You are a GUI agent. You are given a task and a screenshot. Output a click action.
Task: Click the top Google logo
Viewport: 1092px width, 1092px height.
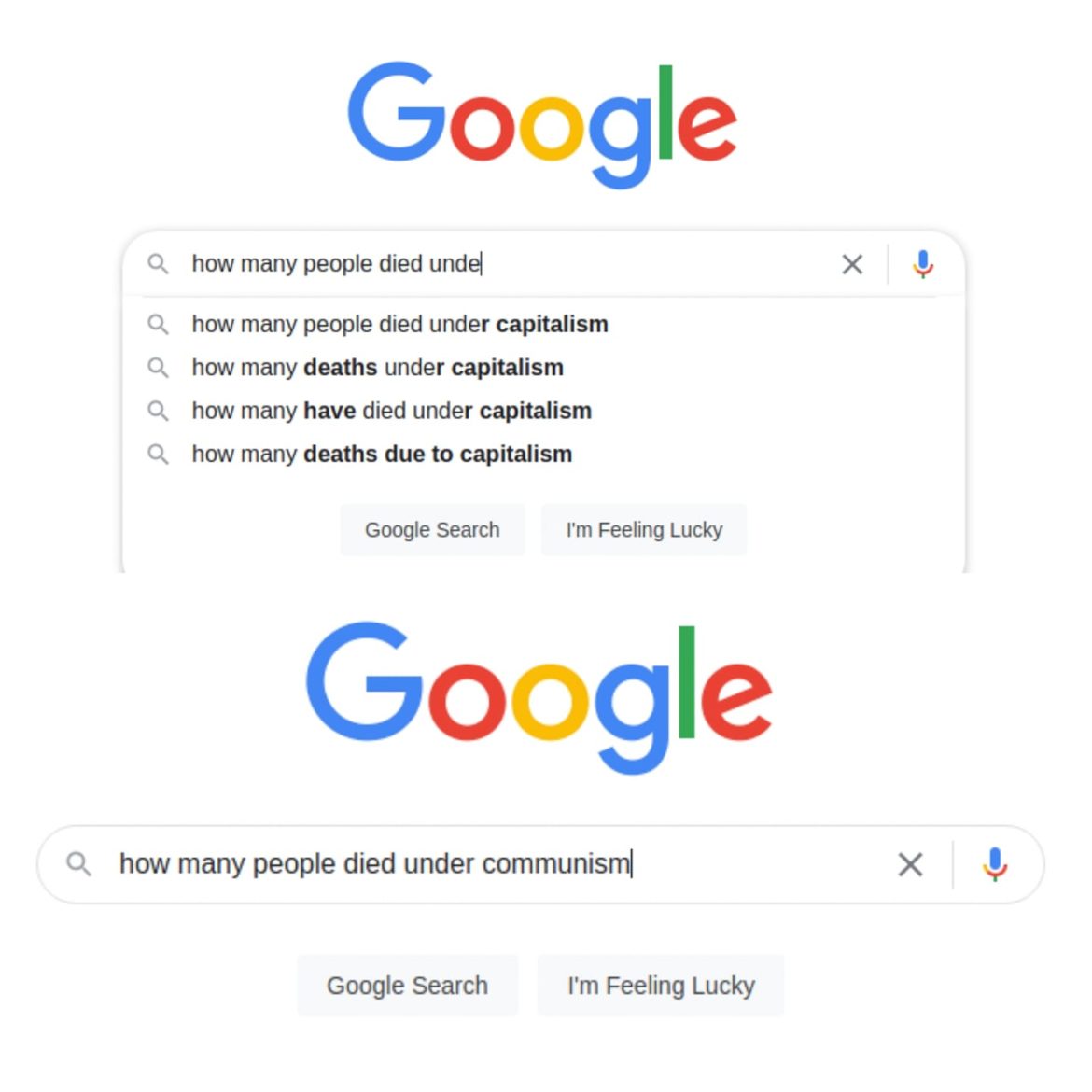point(542,123)
